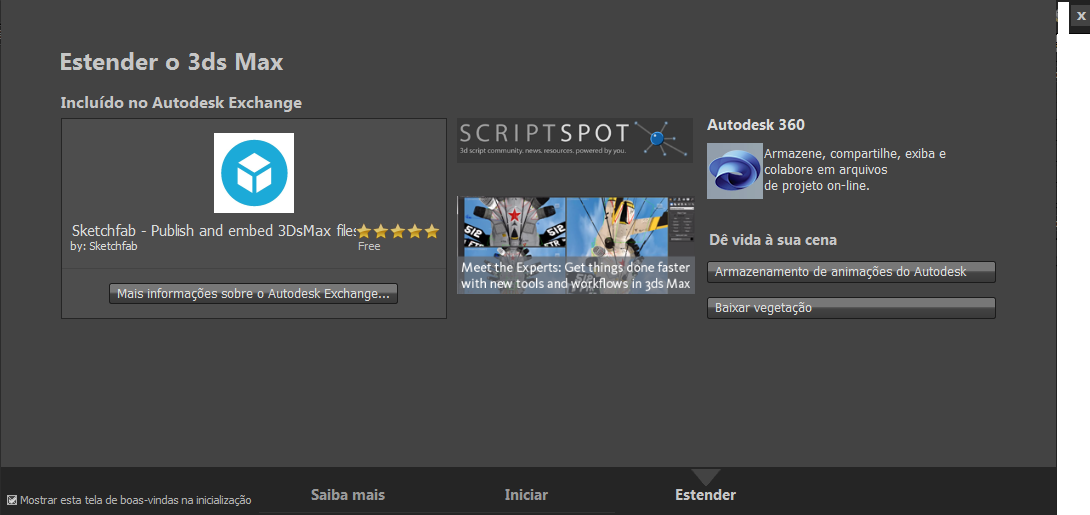Click the 'Free' price label

[x=369, y=246]
